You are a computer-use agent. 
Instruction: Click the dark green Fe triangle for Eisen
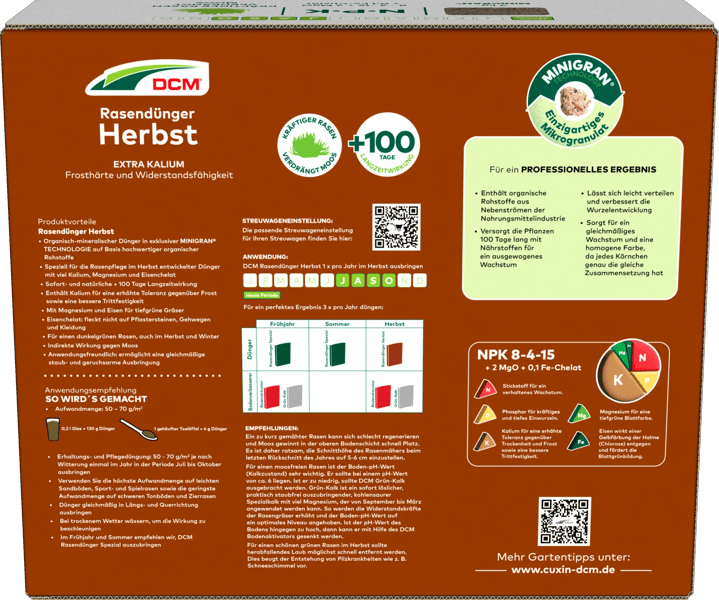(579, 441)
